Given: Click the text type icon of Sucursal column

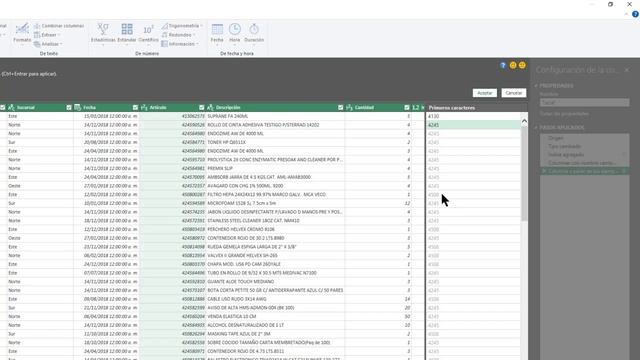Looking at the screenshot, I should [x=11, y=107].
